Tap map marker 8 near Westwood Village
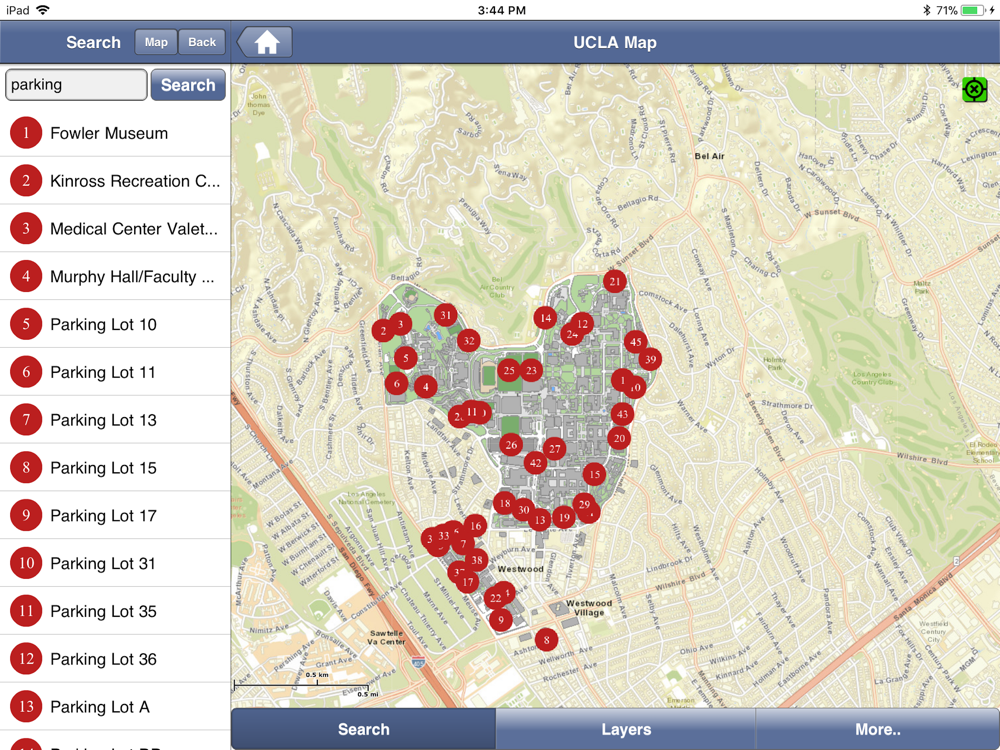Viewport: 1000px width, 750px height. click(x=547, y=640)
